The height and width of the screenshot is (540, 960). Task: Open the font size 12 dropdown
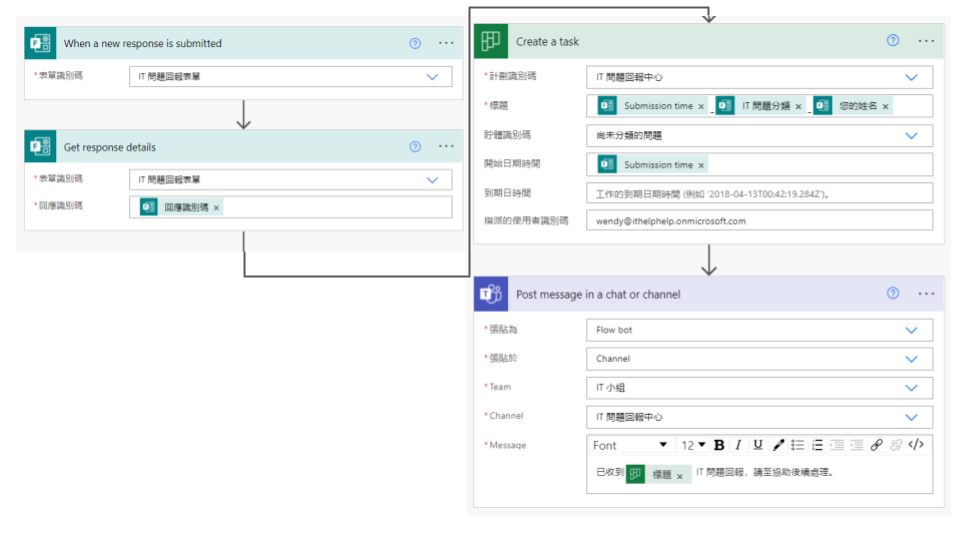(693, 445)
